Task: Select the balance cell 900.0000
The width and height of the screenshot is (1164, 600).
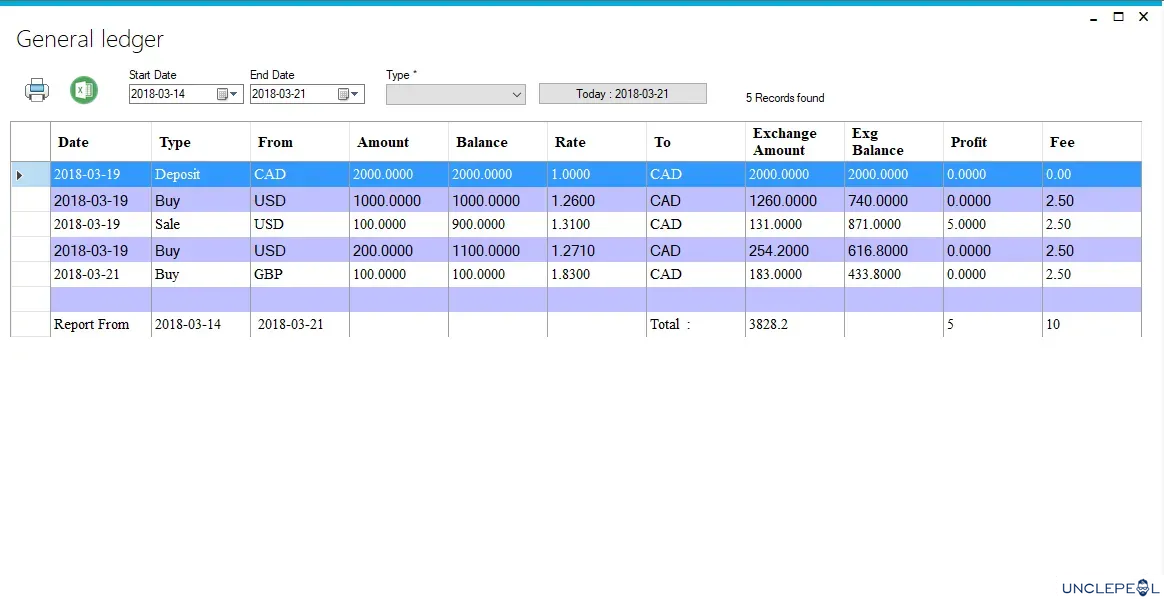Action: [498, 224]
